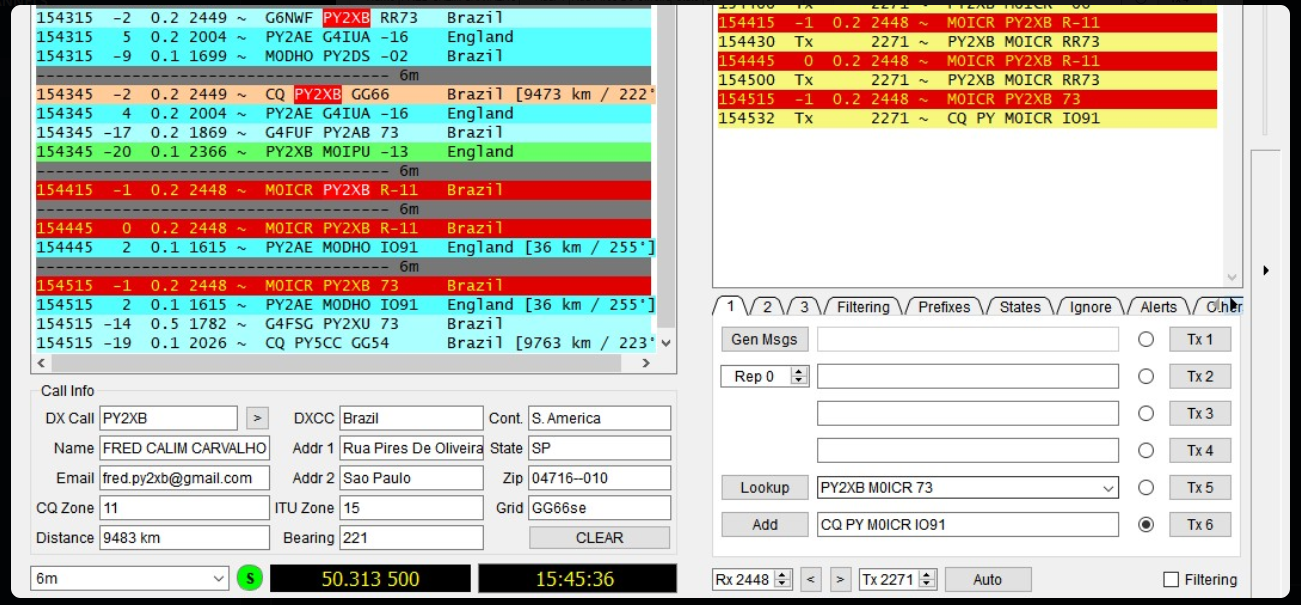Open the Alerts tab
This screenshot has height=605, width=1301.
(1156, 307)
